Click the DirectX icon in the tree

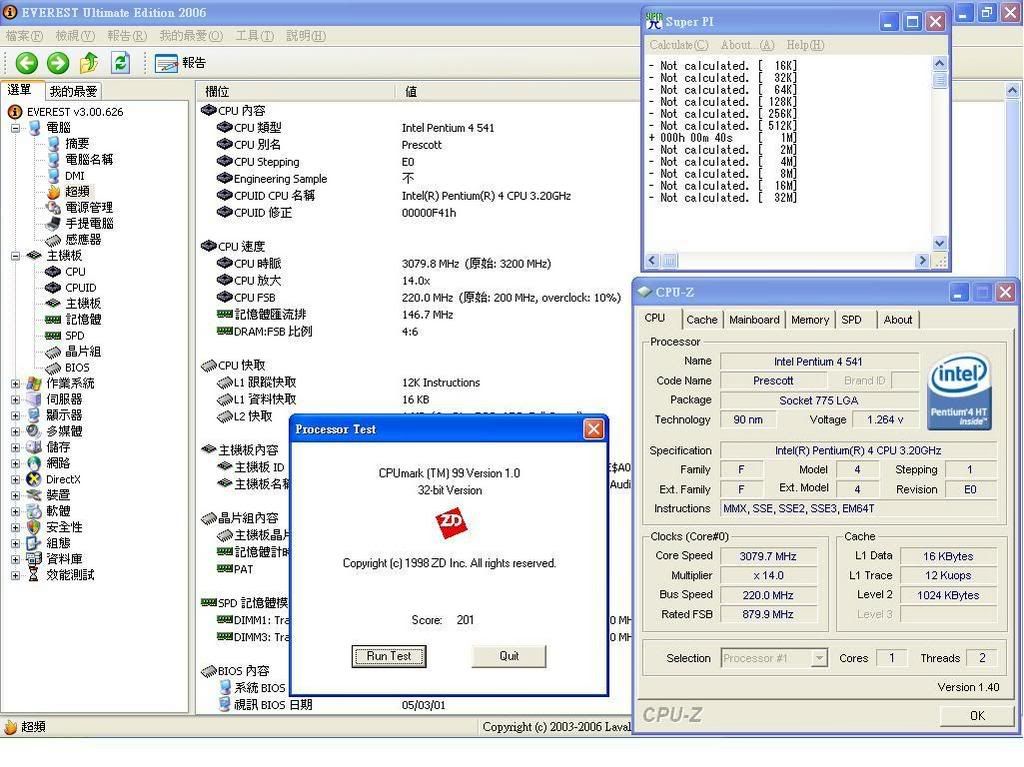pyautogui.click(x=34, y=479)
